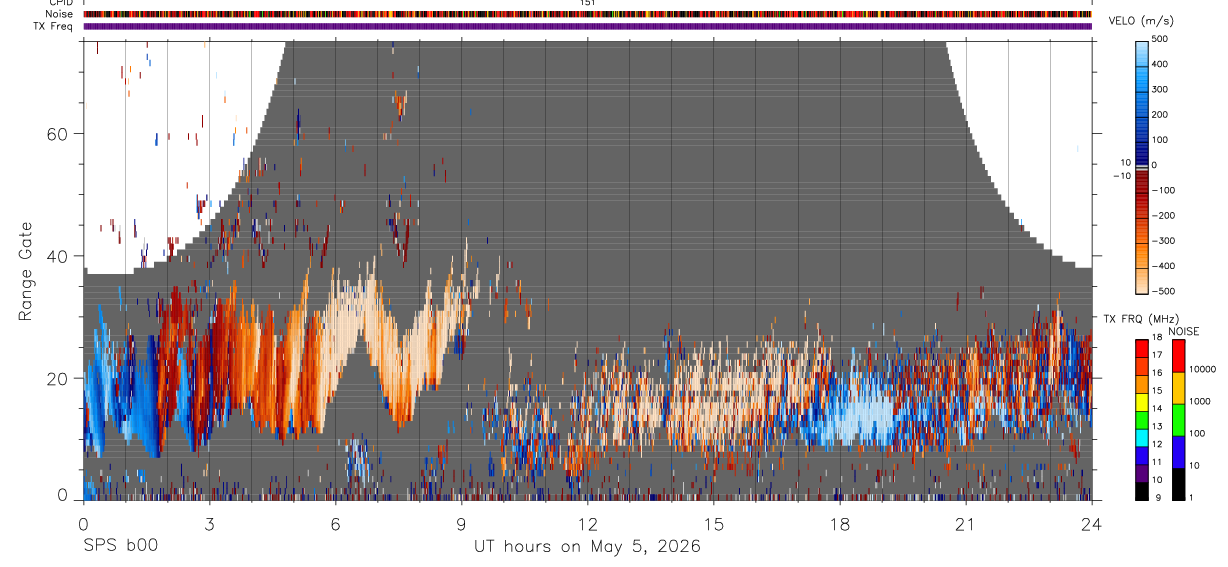Click the 9 tick on the UT hours axis

[x=461, y=523]
